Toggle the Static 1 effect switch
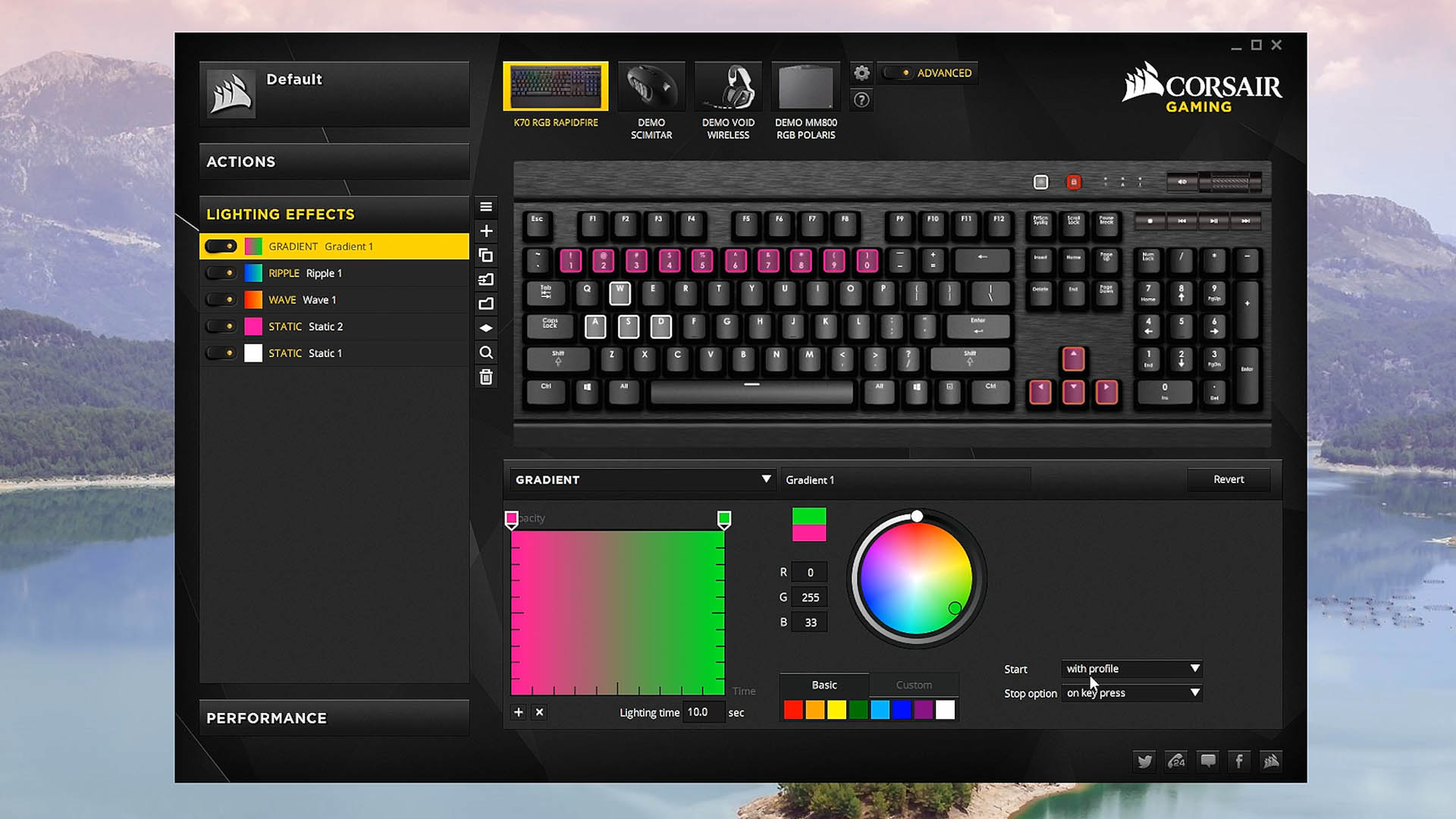1456x819 pixels. point(221,353)
